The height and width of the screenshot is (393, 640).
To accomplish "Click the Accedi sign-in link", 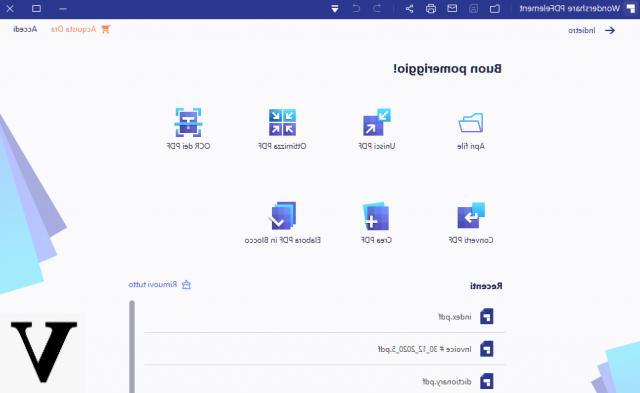I will click(x=25, y=29).
